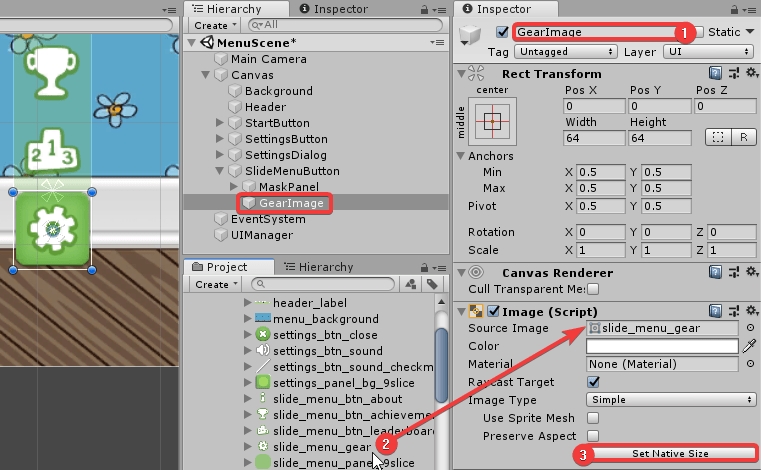Check the Use Sprite Mesh option
This screenshot has height=470, width=761.
594,418
